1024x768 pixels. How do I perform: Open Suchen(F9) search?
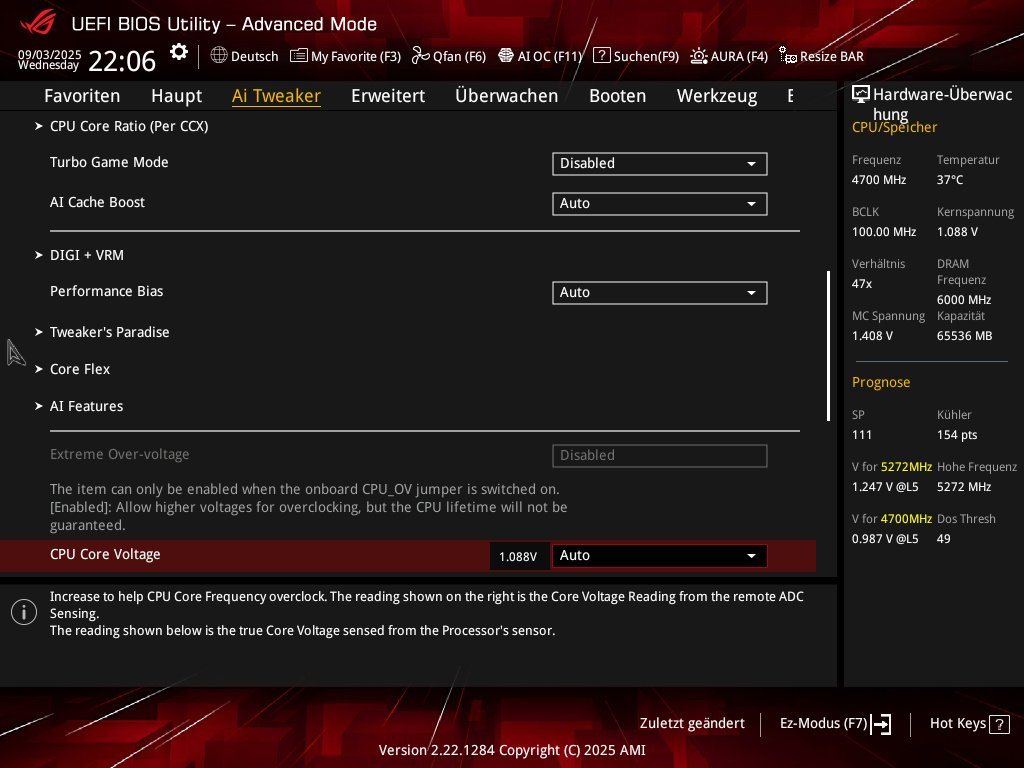(636, 56)
